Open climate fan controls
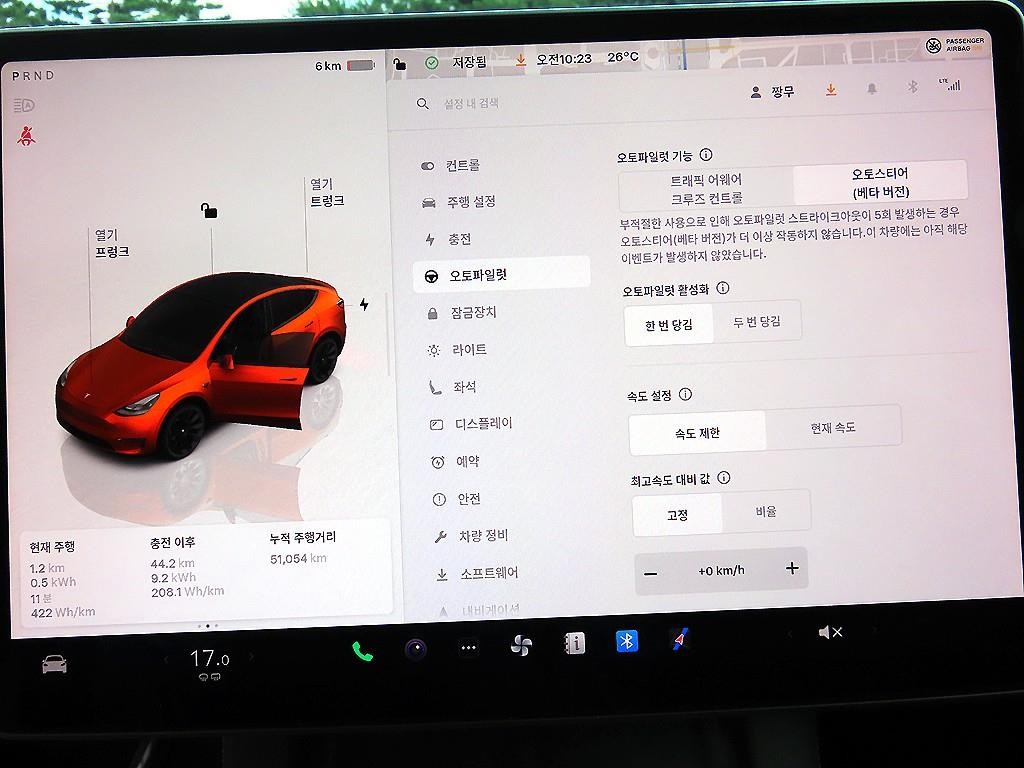Viewport: 1024px width, 768px height. 520,646
